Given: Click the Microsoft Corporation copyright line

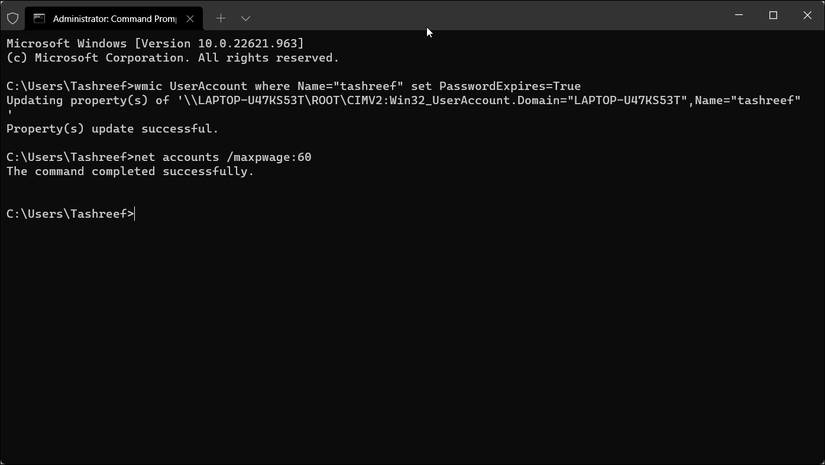Looking at the screenshot, I should coord(172,58).
